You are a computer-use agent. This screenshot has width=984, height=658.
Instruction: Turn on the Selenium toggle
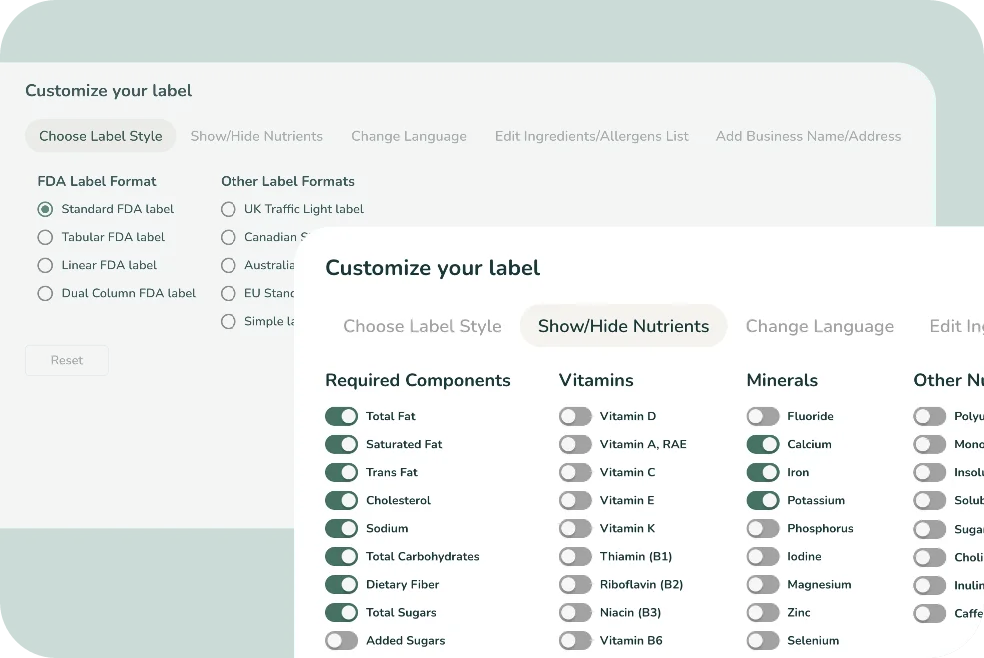coord(763,640)
